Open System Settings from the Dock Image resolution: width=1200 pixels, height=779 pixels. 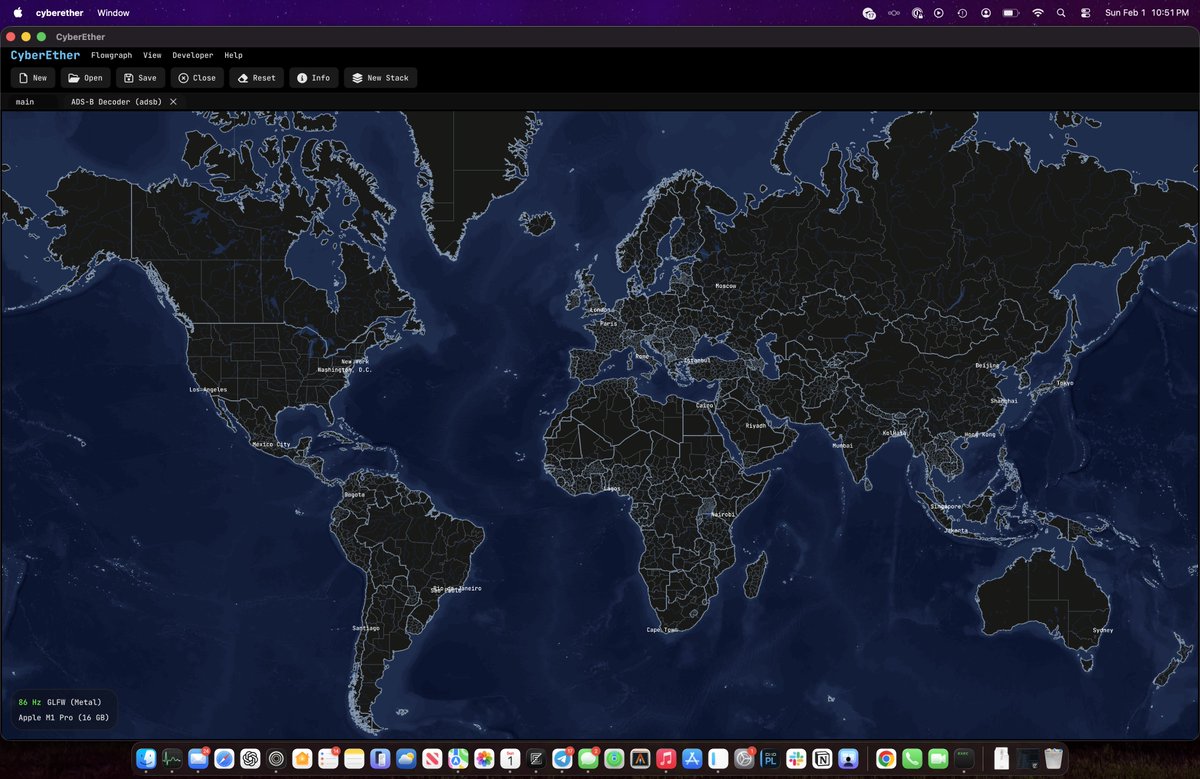tap(744, 758)
